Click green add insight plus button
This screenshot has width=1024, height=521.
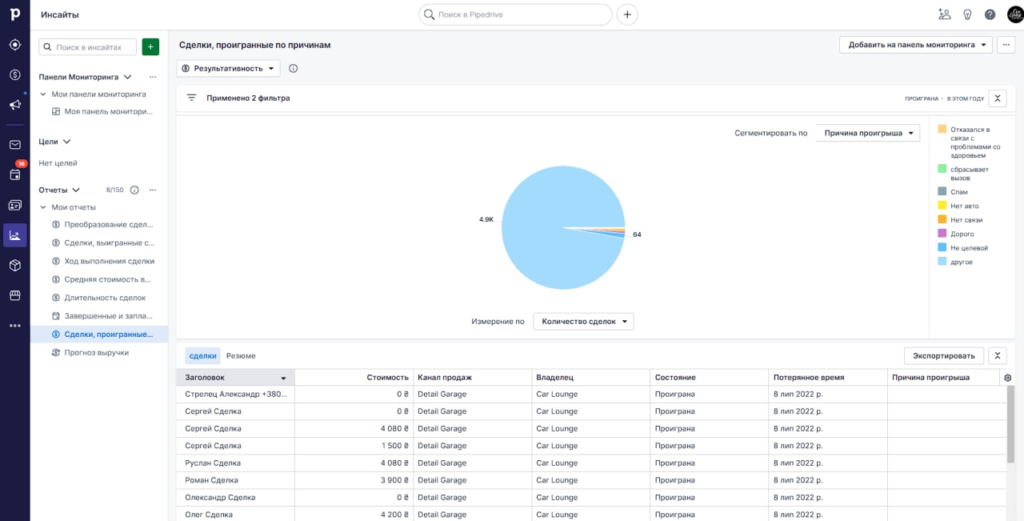[150, 47]
